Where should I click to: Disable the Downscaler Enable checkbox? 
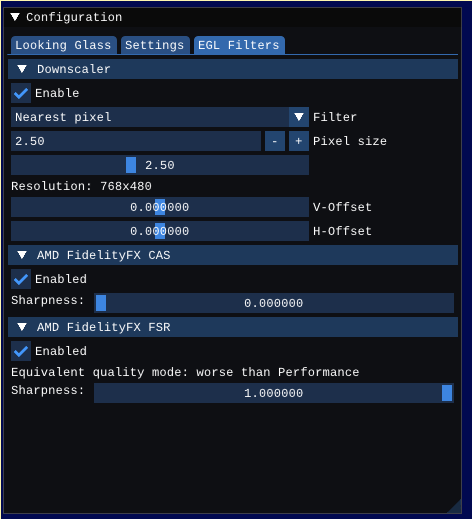point(21,93)
